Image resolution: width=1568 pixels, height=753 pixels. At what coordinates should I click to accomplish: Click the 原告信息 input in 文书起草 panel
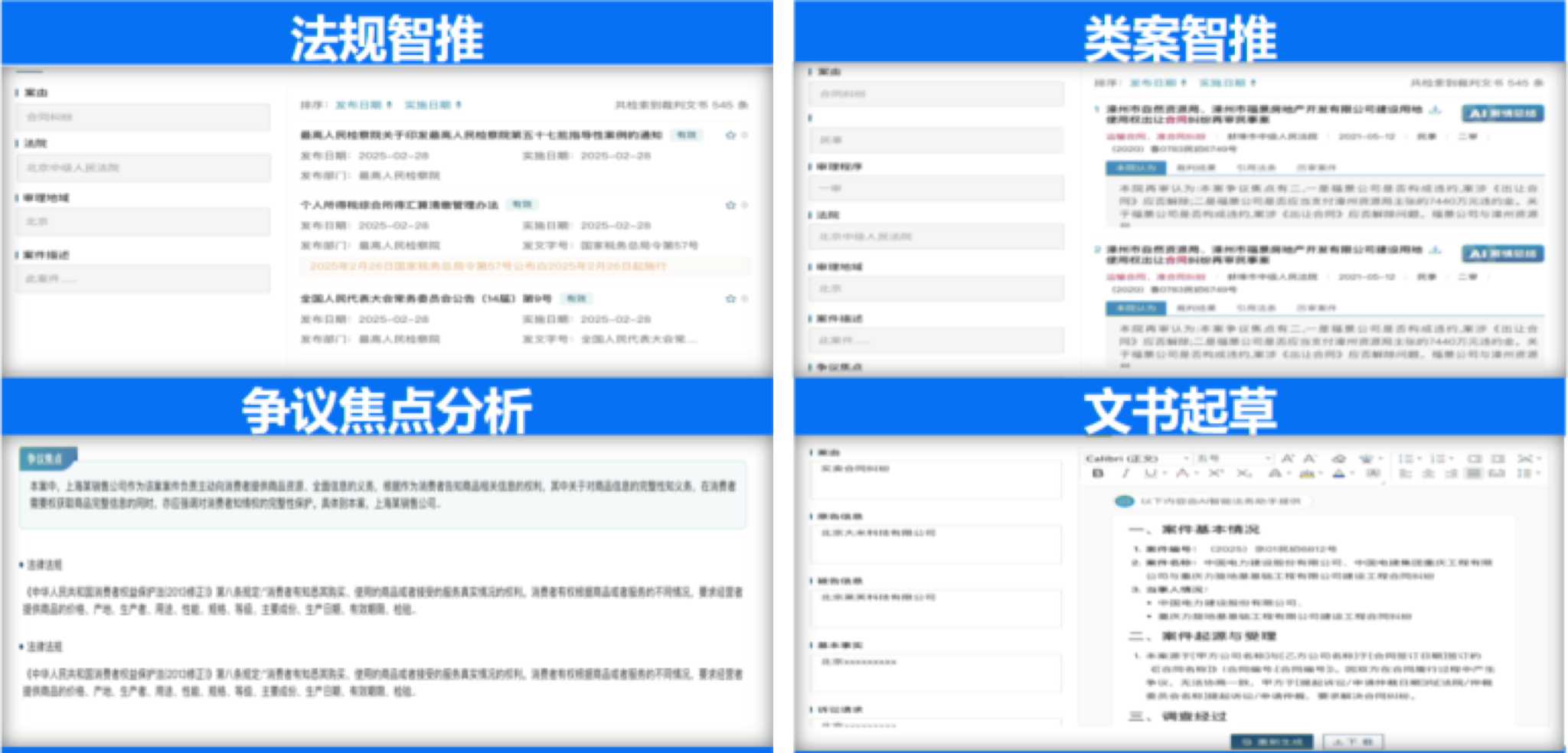click(936, 544)
